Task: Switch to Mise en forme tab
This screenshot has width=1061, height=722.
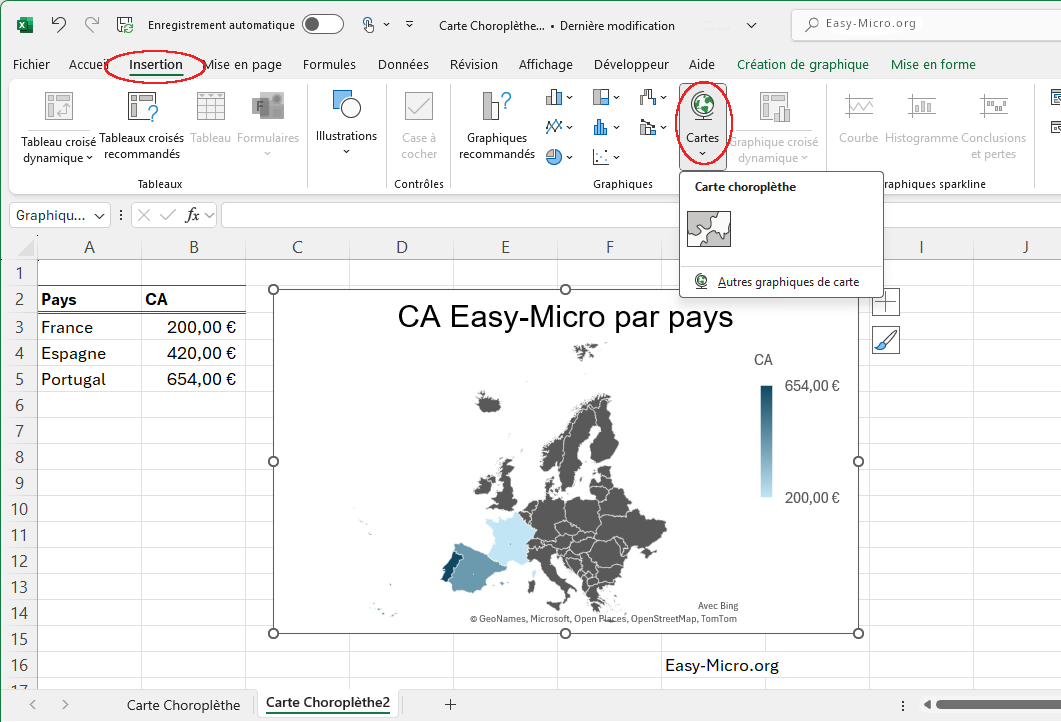Action: [933, 64]
